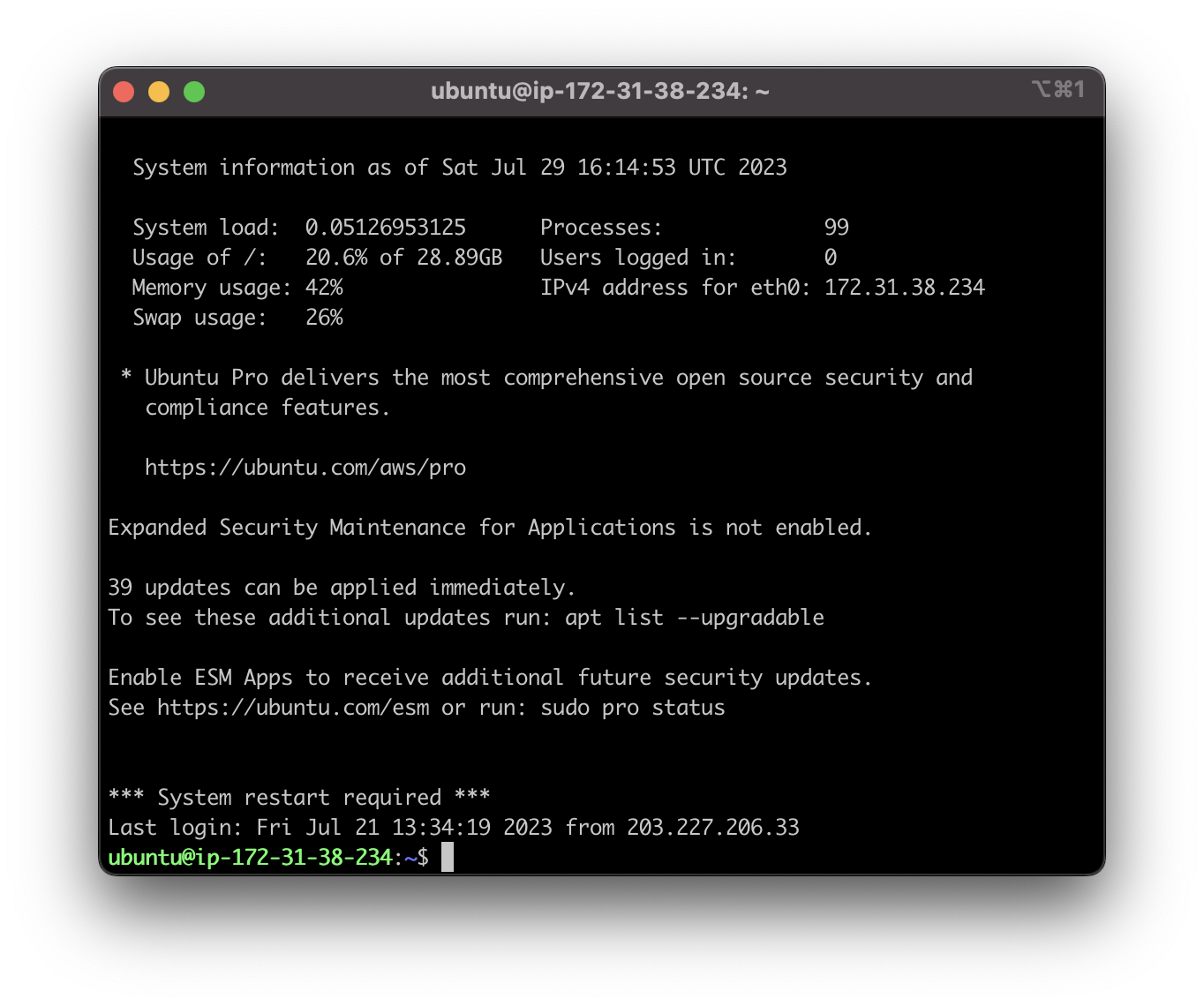Close the terminal window with red button
Viewport: 1204px width, 1006px height.
(124, 92)
